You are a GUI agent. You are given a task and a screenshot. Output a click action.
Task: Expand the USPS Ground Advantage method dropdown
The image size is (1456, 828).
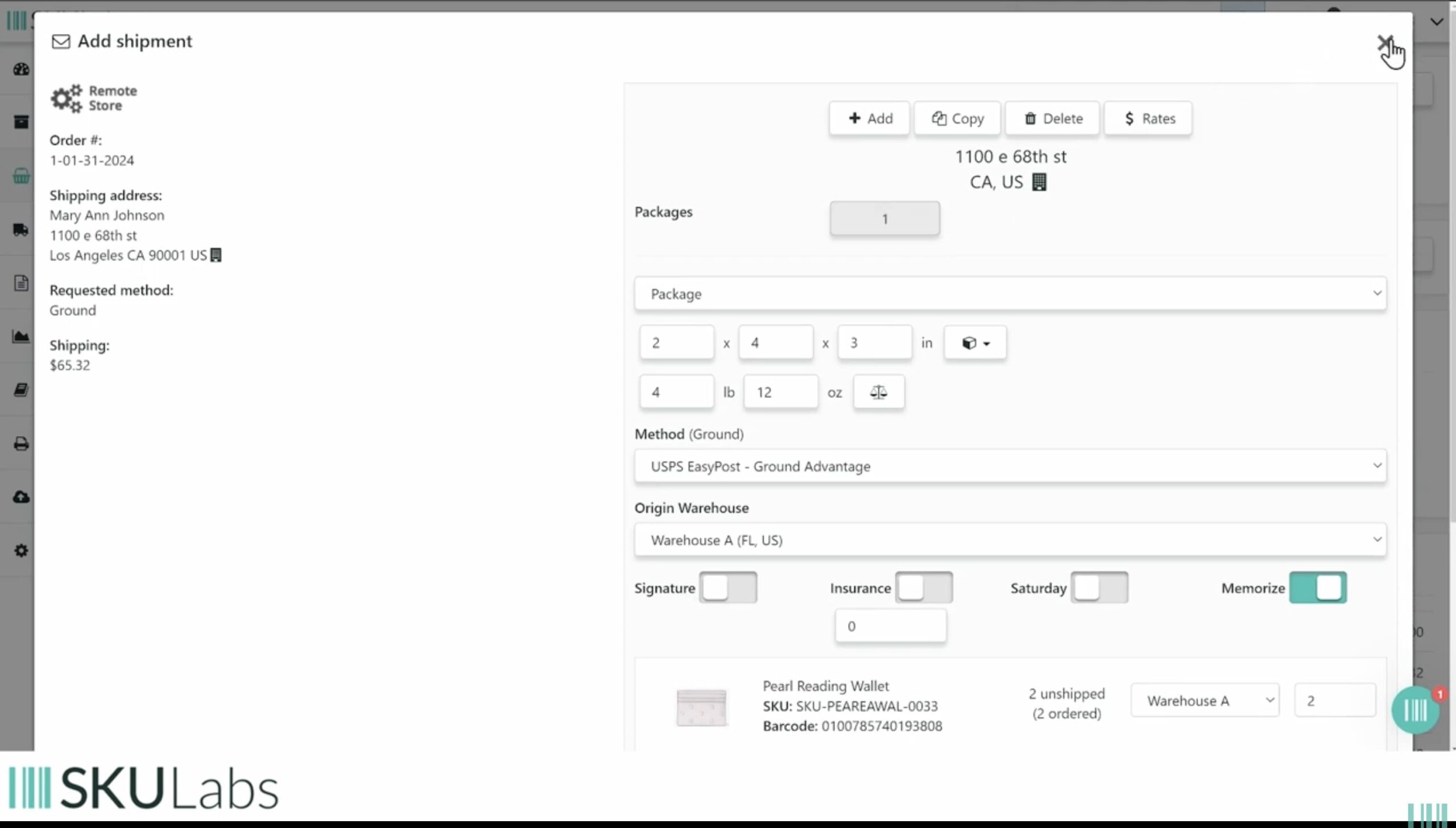1010,466
